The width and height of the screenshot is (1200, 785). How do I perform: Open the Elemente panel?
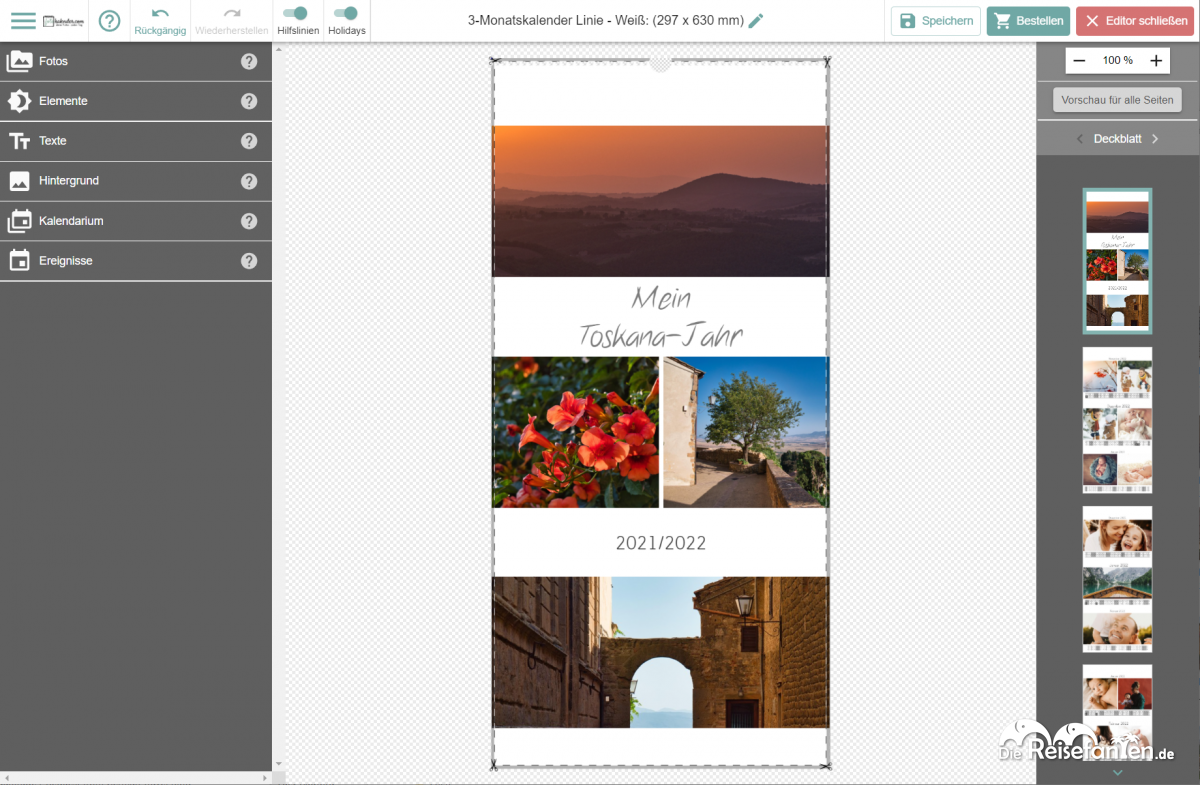pos(63,101)
